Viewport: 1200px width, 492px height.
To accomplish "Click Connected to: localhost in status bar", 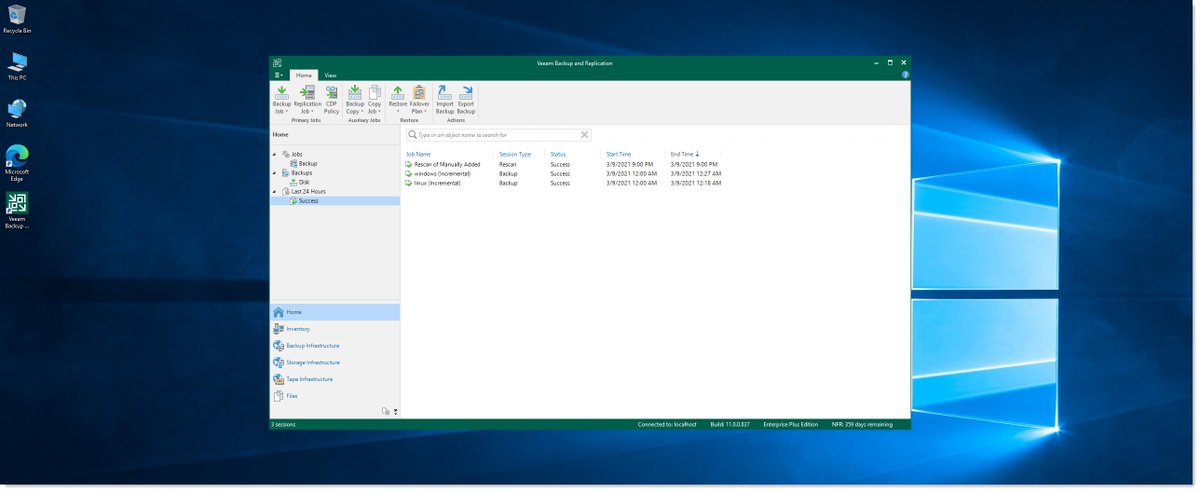I will [666, 424].
